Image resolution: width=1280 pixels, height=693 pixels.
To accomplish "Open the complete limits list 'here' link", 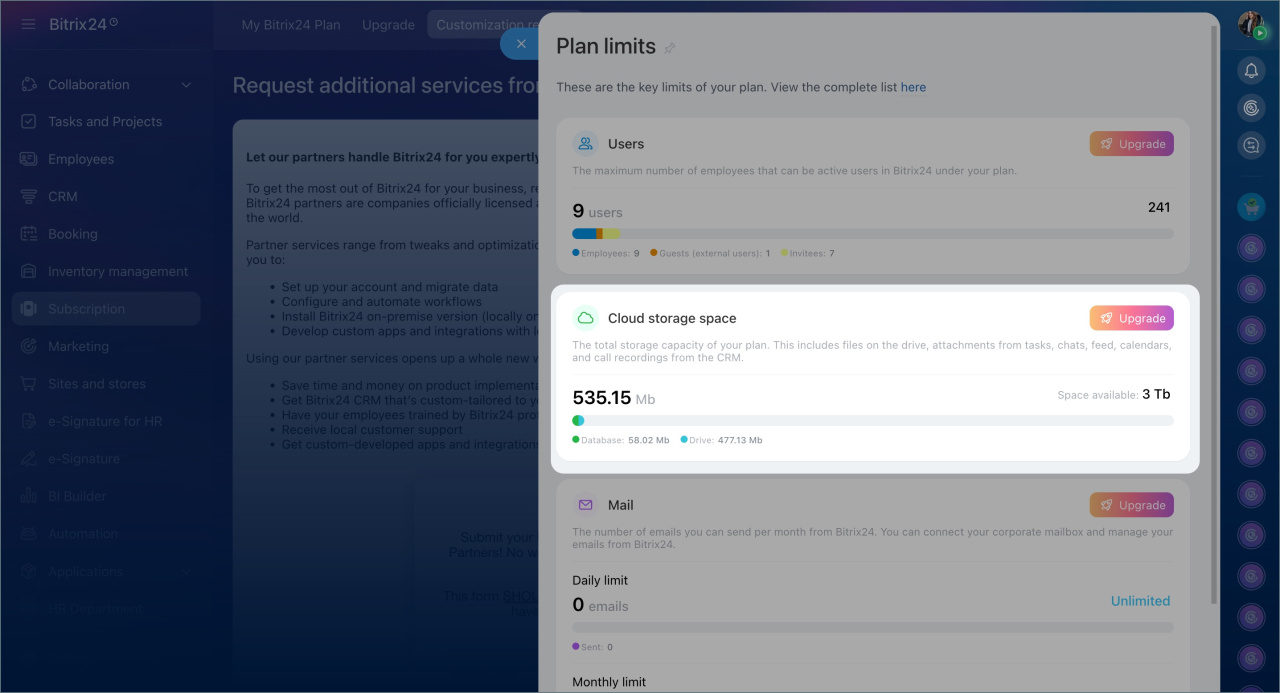I will (913, 87).
